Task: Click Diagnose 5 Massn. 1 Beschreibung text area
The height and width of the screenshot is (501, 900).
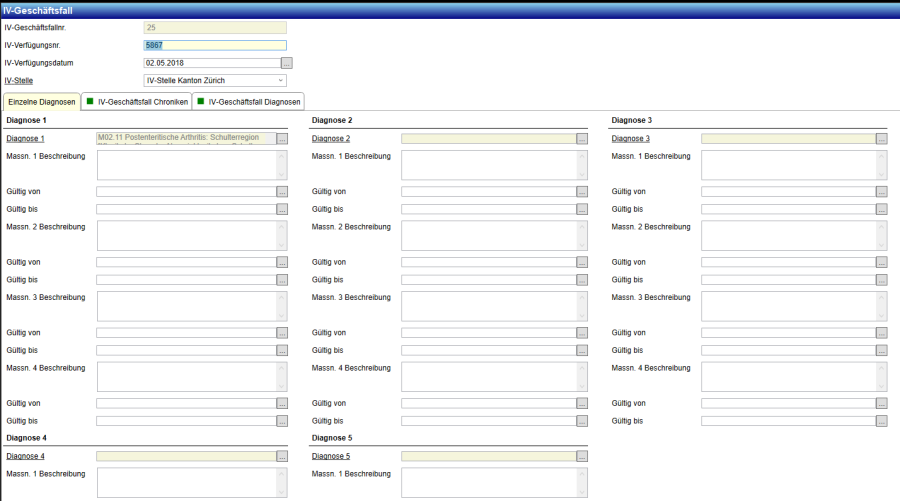Action: pyautogui.click(x=494, y=483)
